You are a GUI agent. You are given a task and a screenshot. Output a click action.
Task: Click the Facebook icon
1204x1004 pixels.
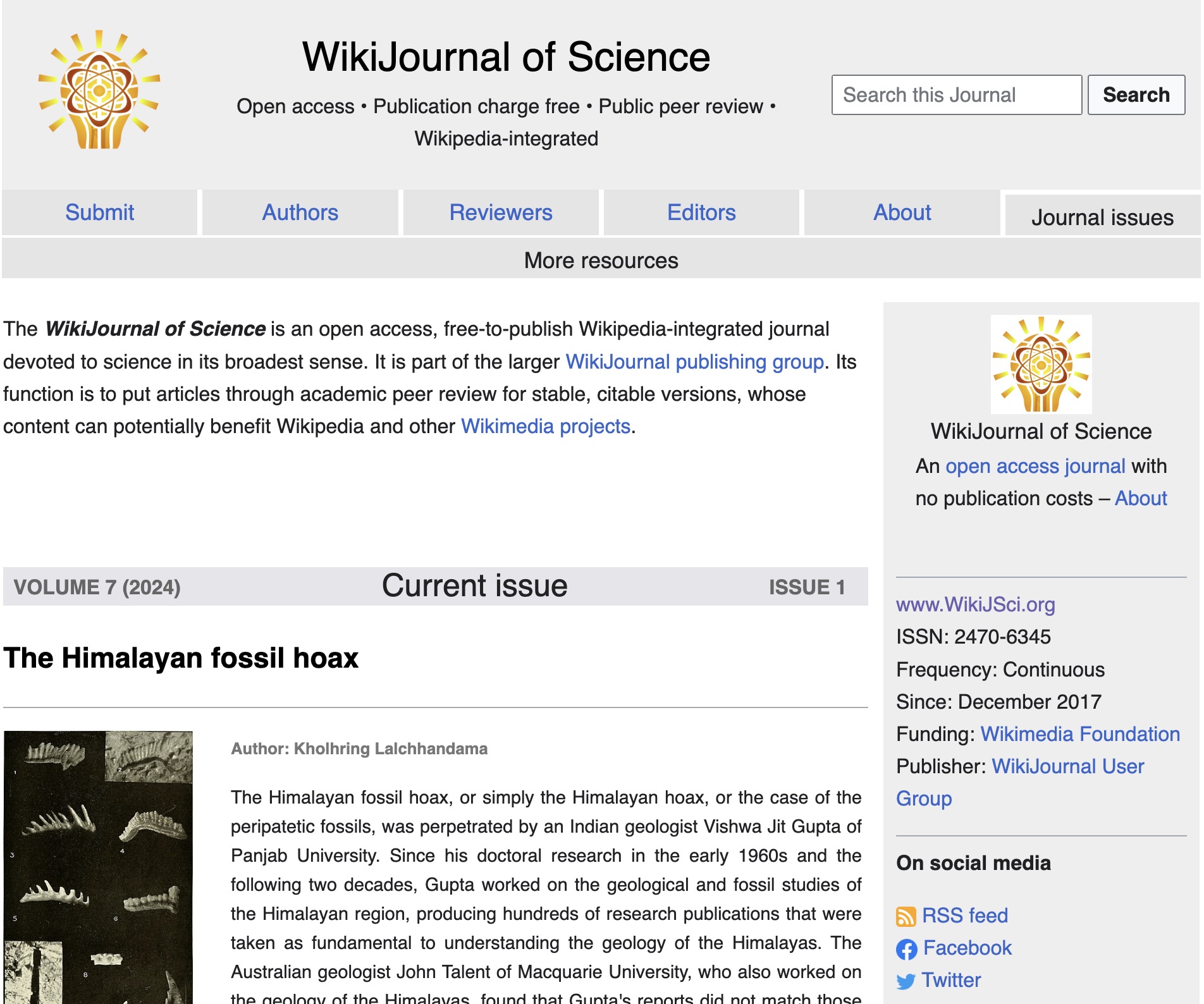click(906, 949)
